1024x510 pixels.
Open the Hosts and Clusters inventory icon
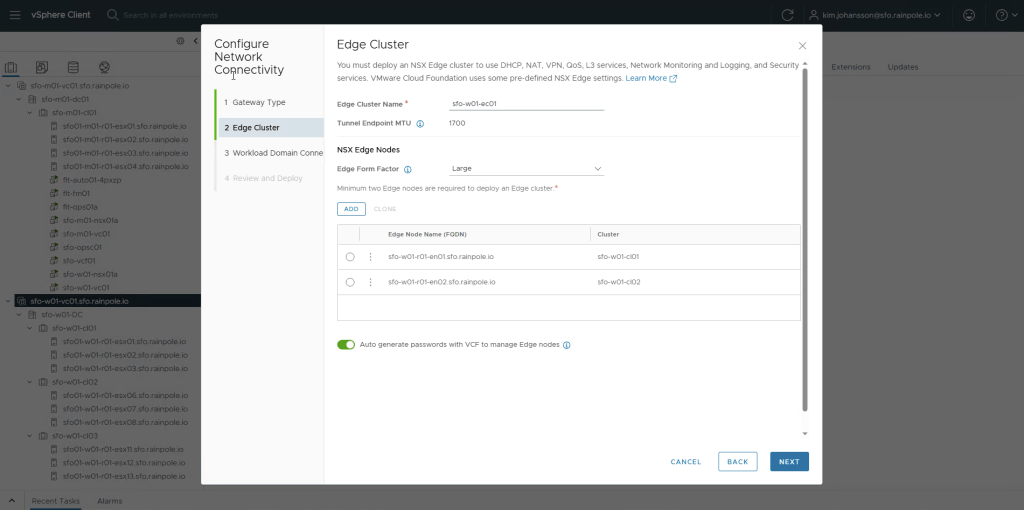(12, 67)
